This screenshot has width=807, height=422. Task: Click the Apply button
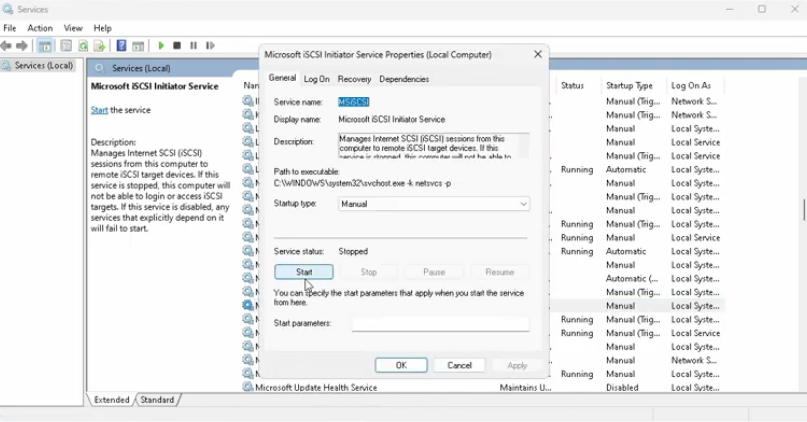click(517, 365)
